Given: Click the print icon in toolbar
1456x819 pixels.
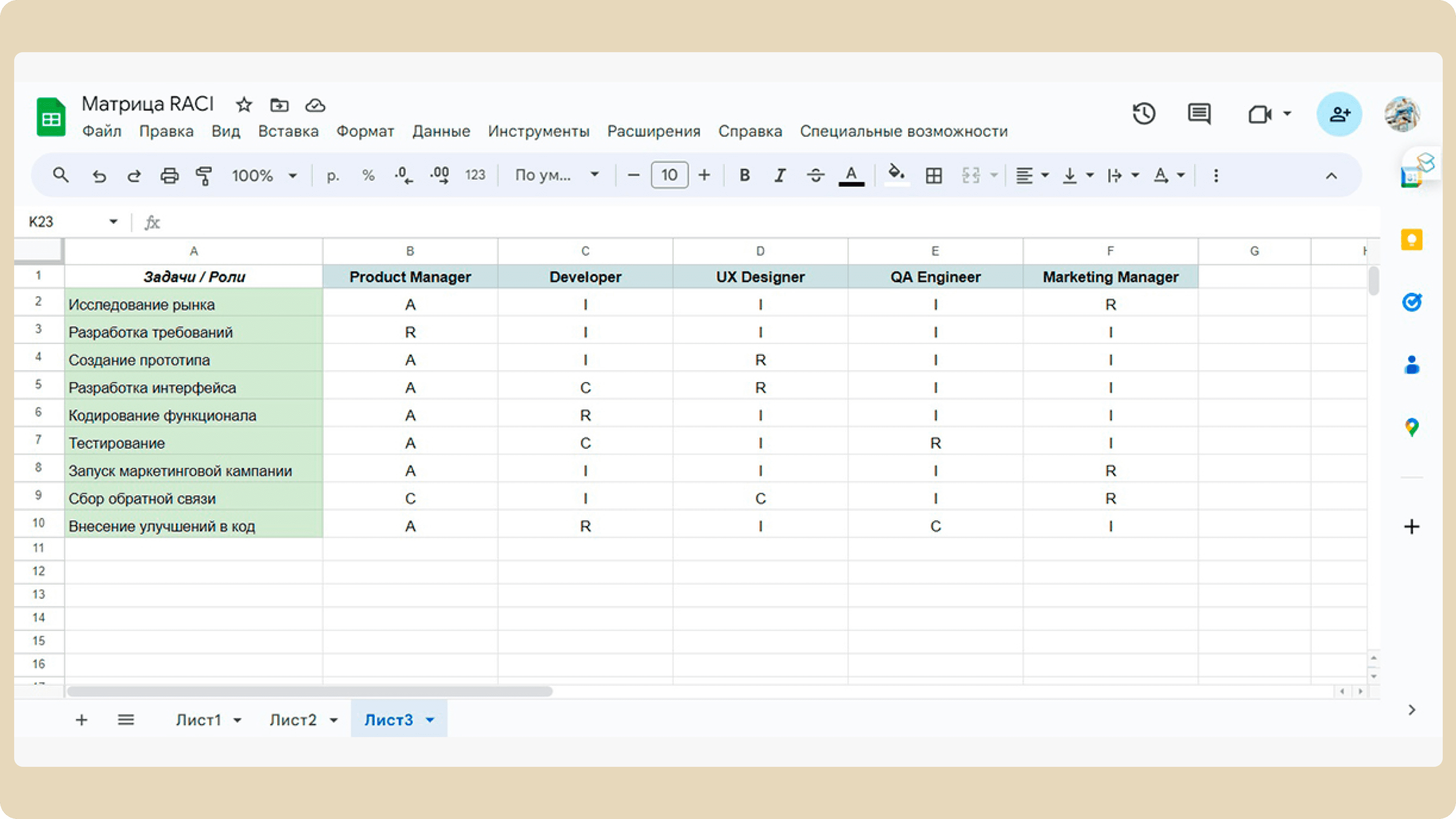Looking at the screenshot, I should (169, 176).
